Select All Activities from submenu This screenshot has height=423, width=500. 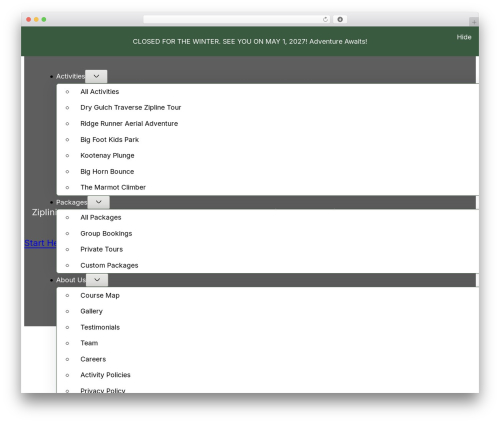pos(100,92)
